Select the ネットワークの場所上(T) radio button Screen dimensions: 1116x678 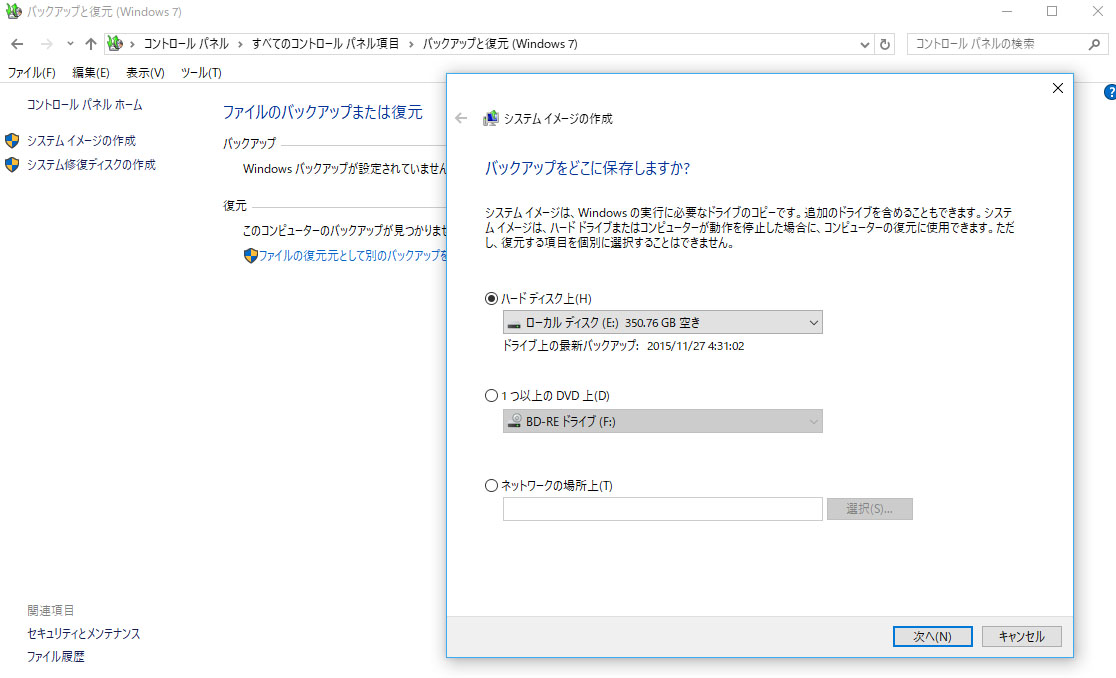(491, 486)
